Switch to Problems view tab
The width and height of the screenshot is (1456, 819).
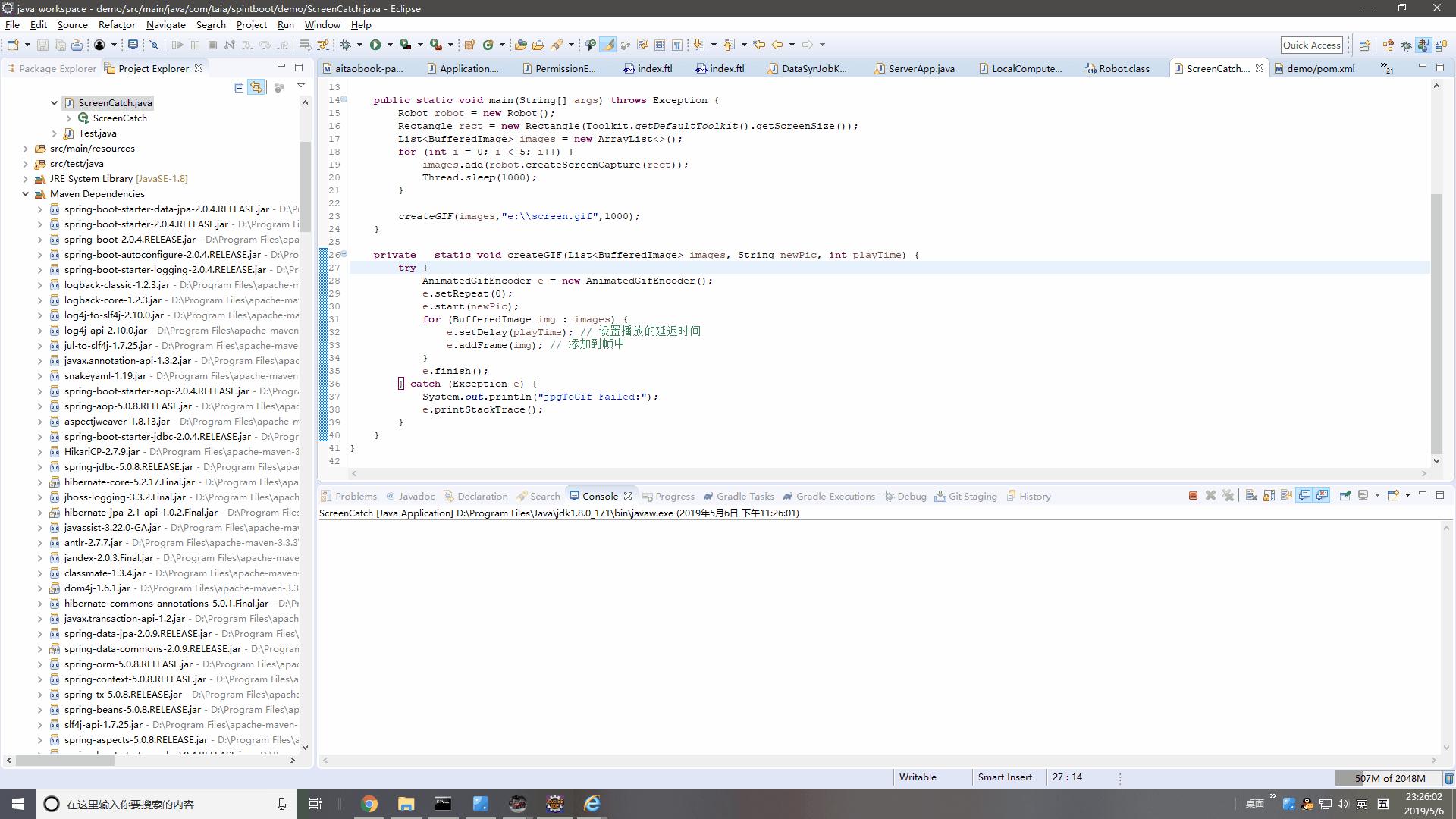(349, 496)
